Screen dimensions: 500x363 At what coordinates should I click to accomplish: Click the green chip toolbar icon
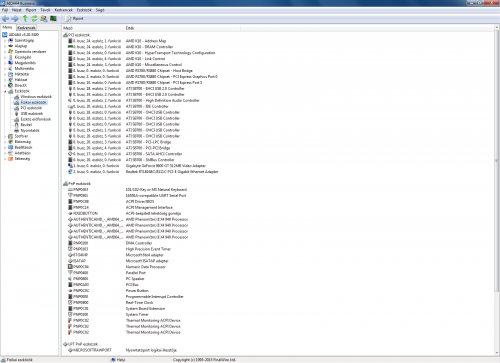pyautogui.click(x=53, y=19)
